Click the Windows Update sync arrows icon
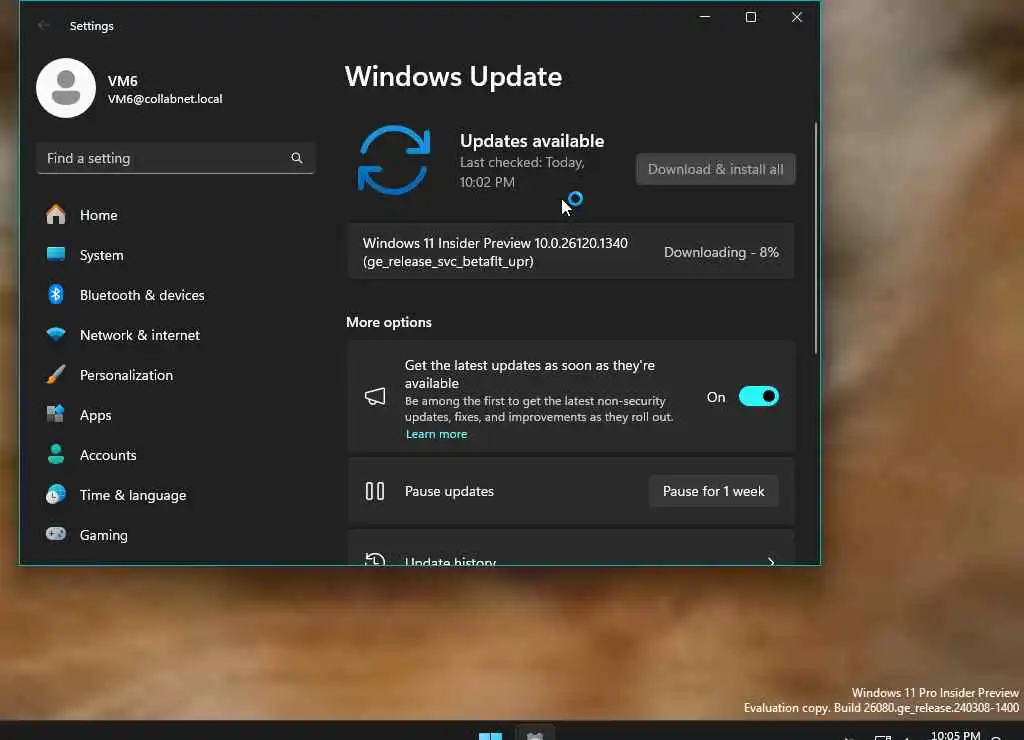Viewport: 1024px width, 740px height. (x=394, y=160)
